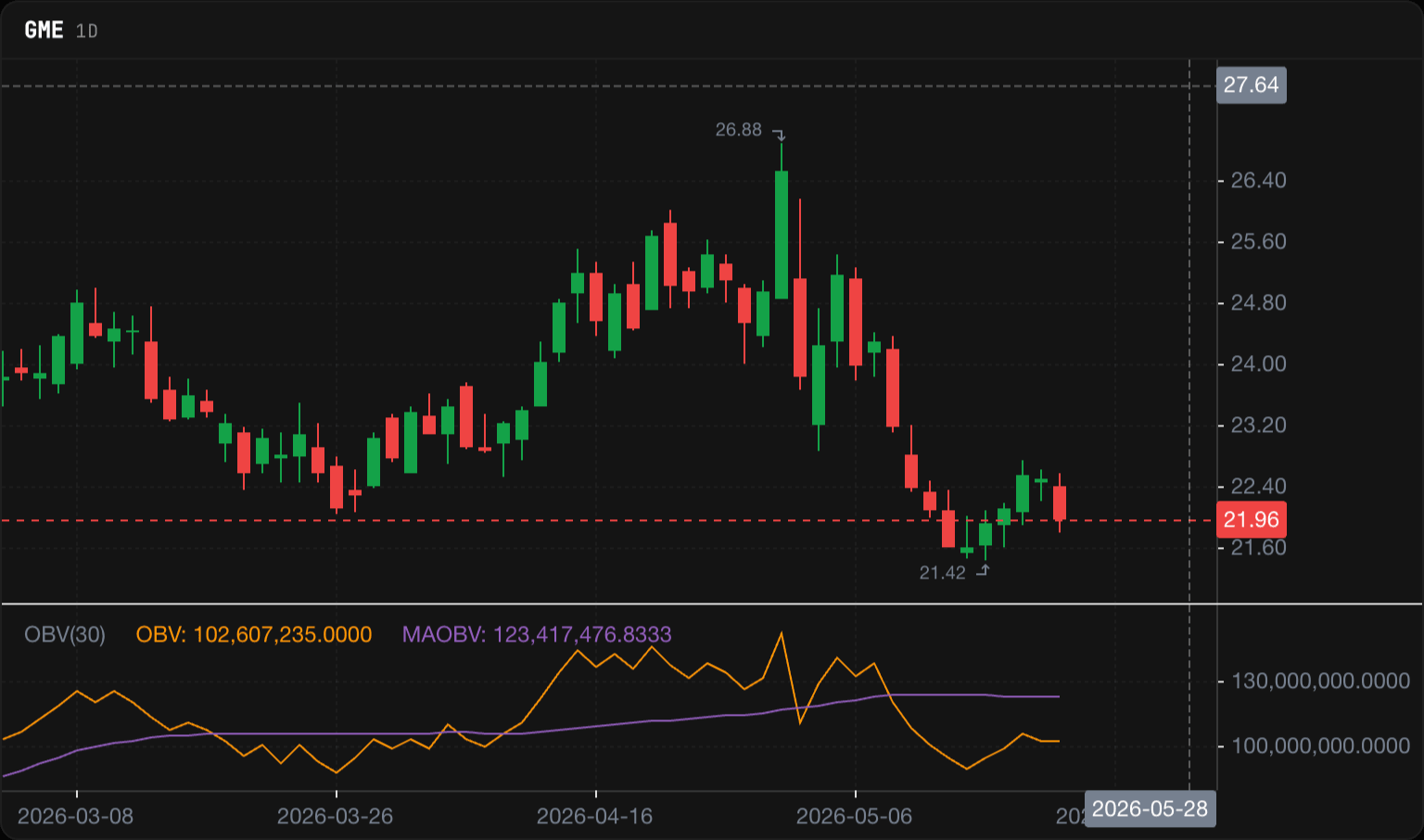Click the 23.20 price axis label
The image size is (1424, 840).
tap(1258, 426)
